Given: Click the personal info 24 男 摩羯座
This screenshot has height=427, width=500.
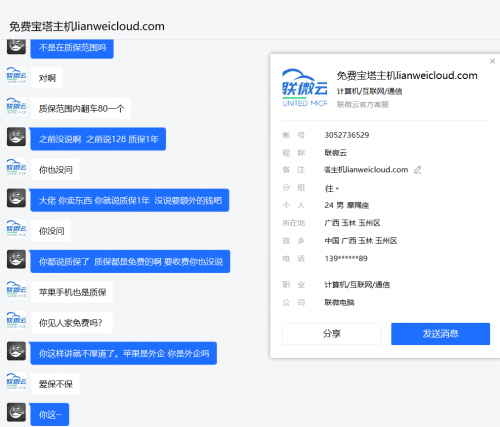Looking at the screenshot, I should 347,205.
